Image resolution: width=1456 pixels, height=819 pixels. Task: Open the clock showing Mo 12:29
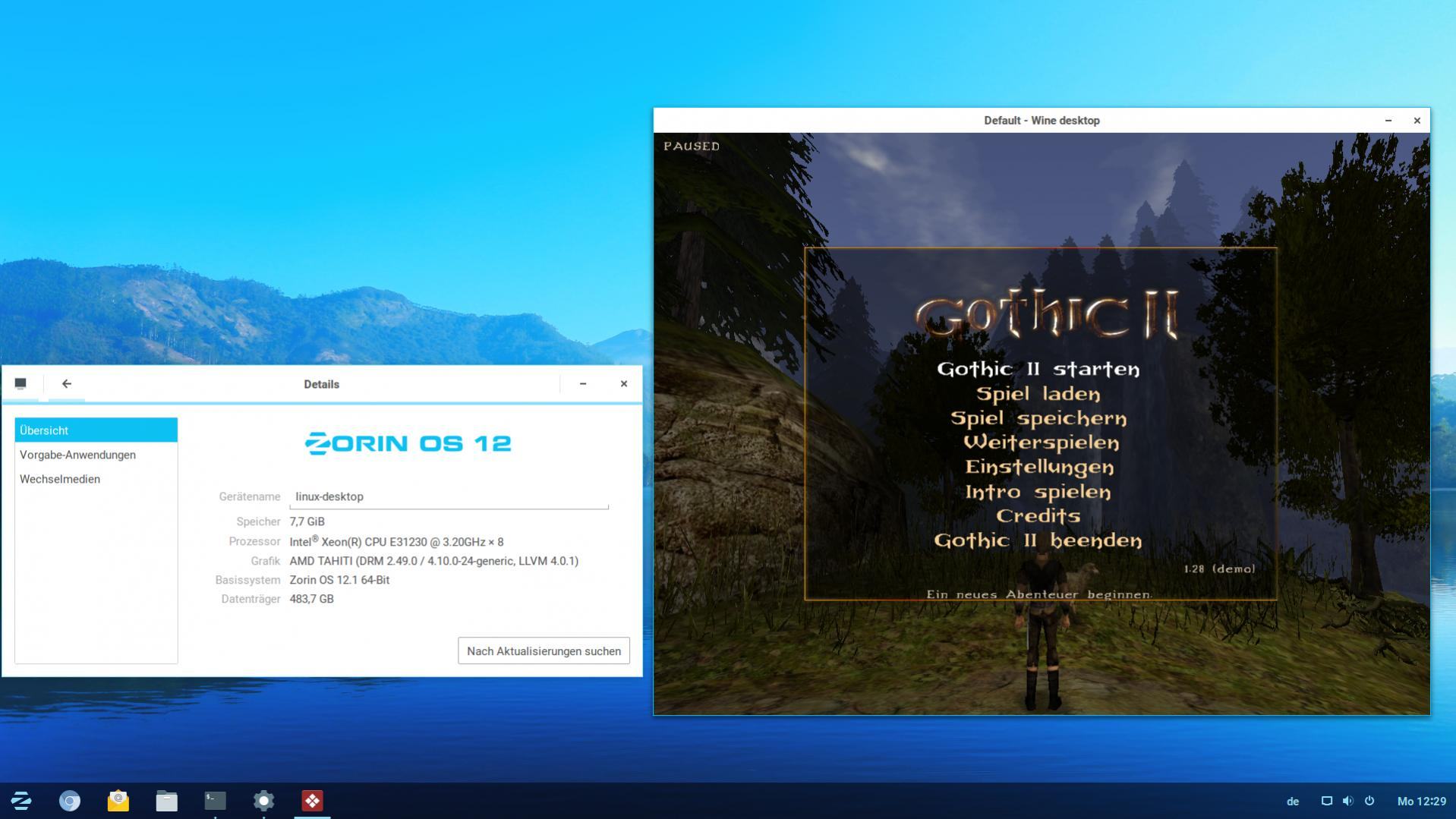[1422, 802]
